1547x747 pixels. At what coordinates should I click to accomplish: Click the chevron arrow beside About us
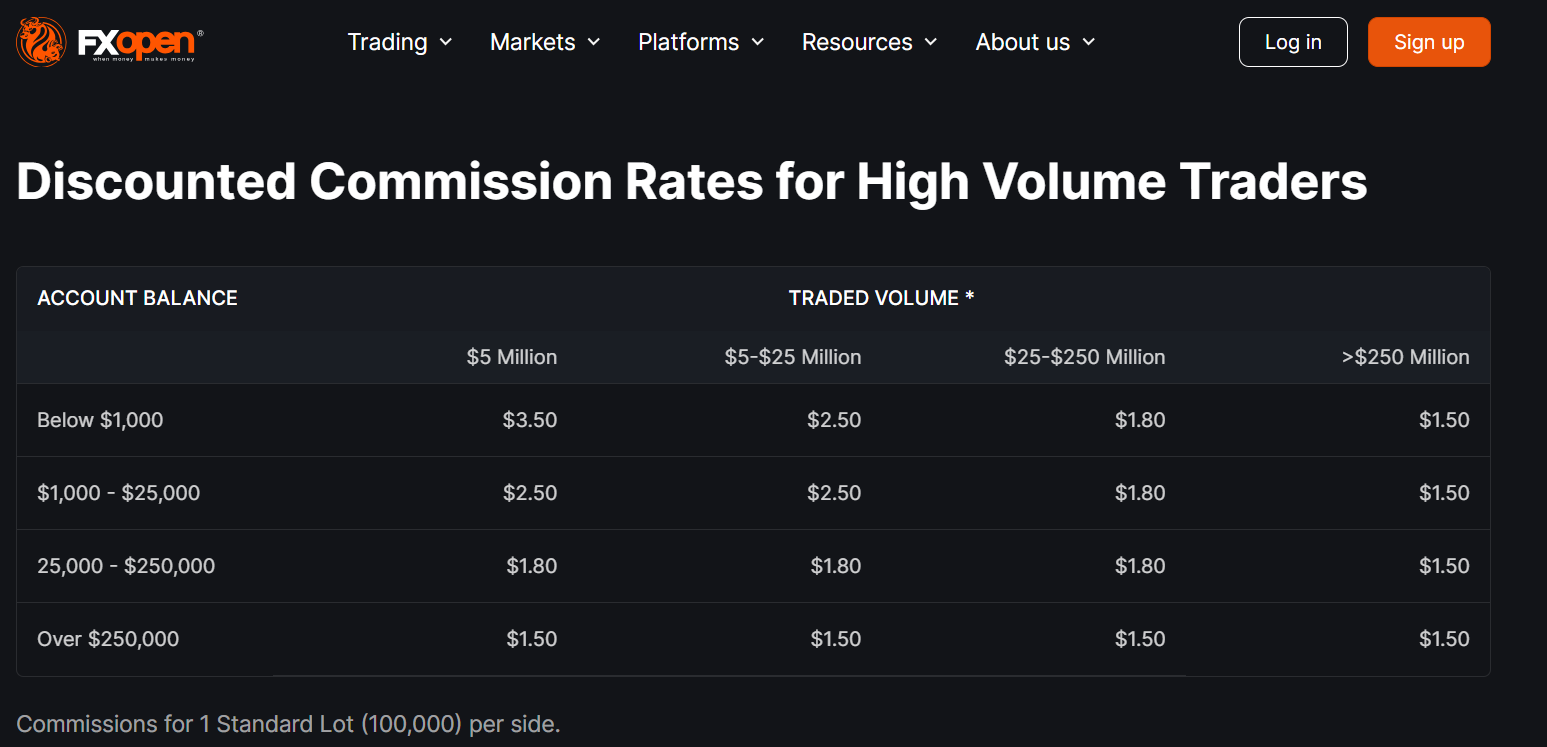pyautogui.click(x=1089, y=42)
